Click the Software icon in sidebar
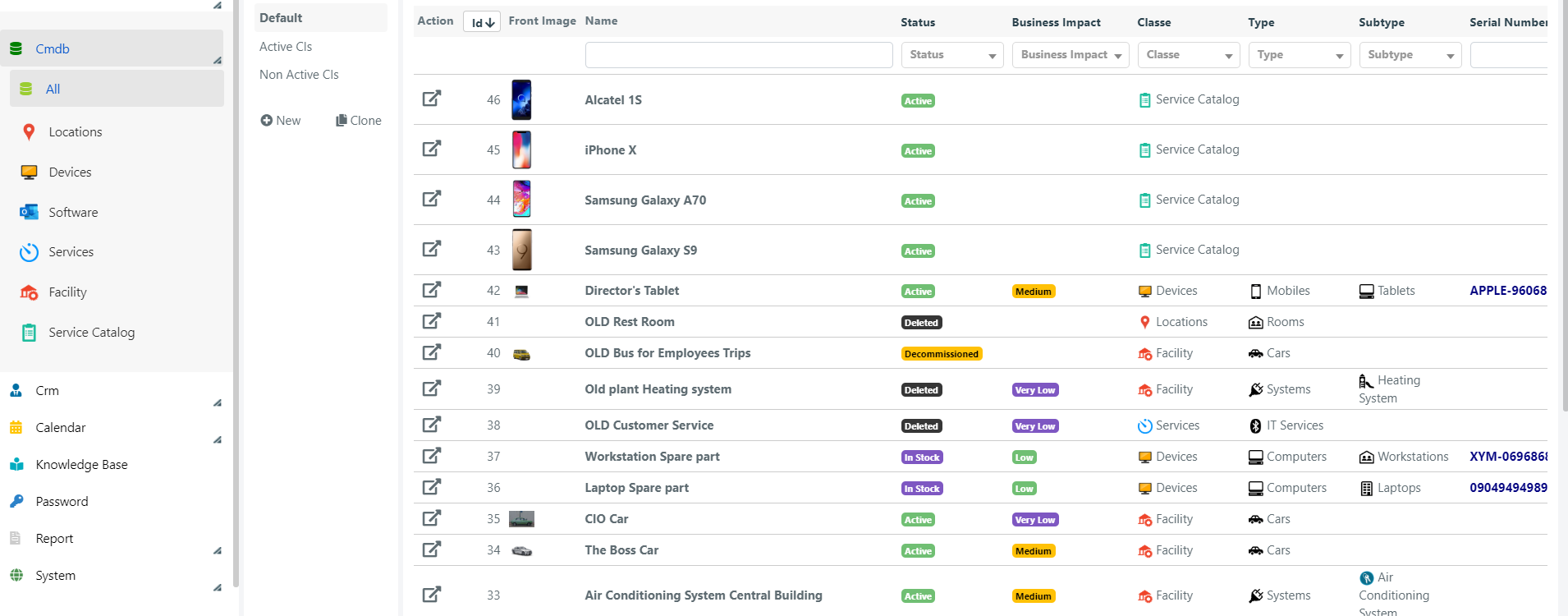 (x=29, y=212)
